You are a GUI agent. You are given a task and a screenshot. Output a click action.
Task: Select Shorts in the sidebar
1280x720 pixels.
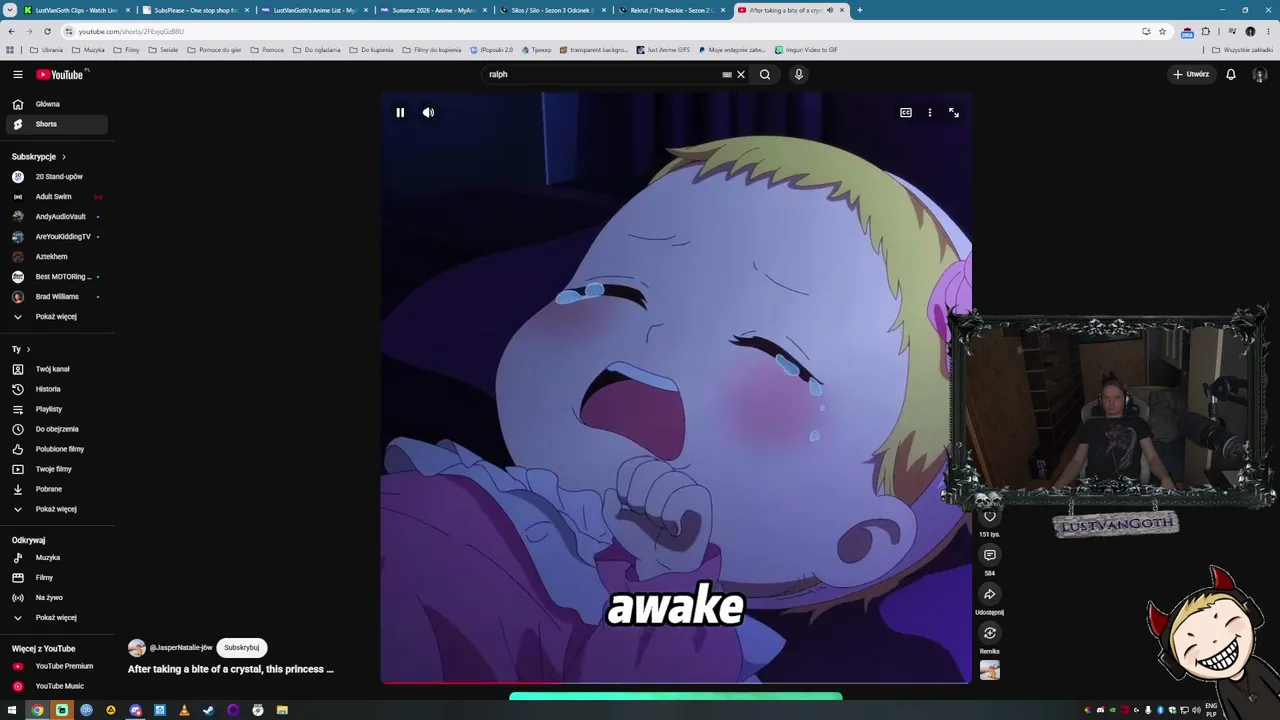56,124
